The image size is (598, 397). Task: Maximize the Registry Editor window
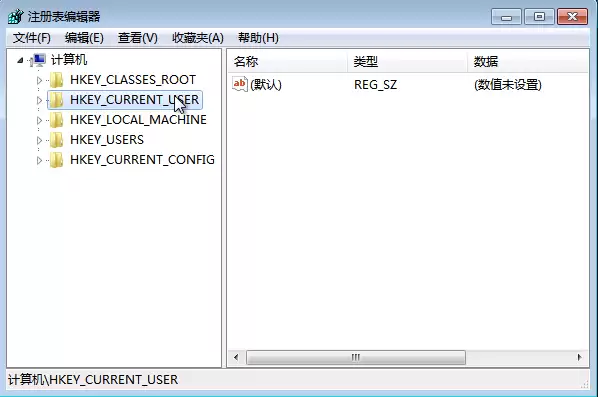[539, 17]
